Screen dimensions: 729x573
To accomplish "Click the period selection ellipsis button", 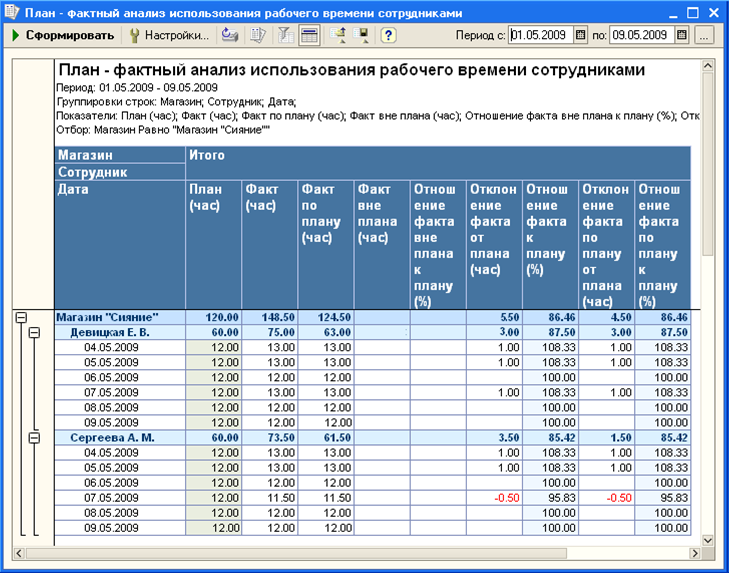I will tap(704, 35).
